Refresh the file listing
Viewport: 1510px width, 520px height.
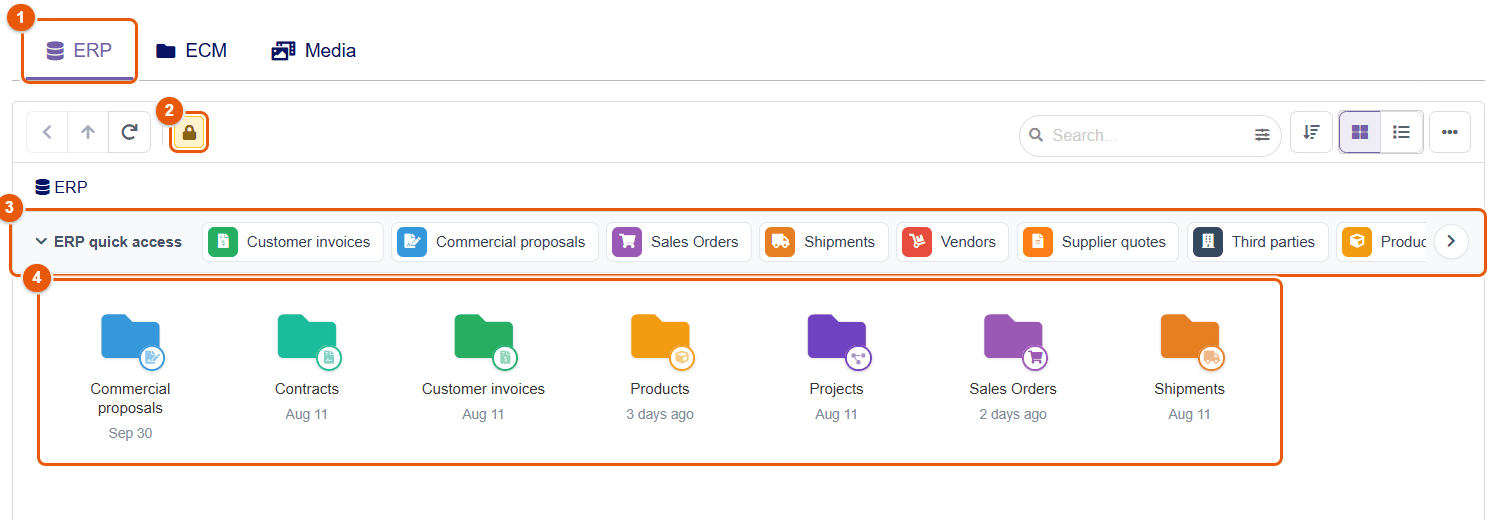[129, 132]
